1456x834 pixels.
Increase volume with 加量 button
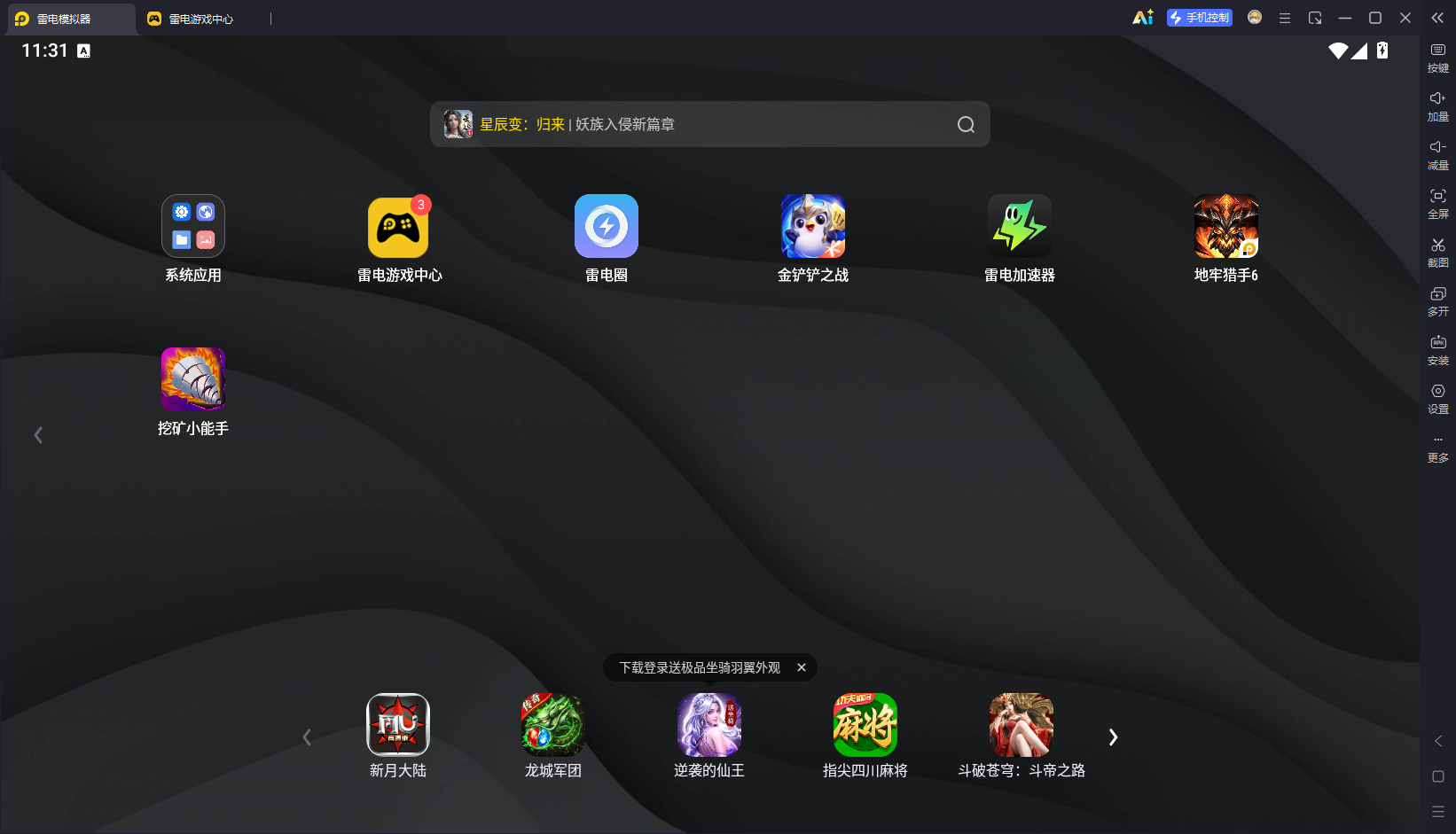pos(1438,106)
